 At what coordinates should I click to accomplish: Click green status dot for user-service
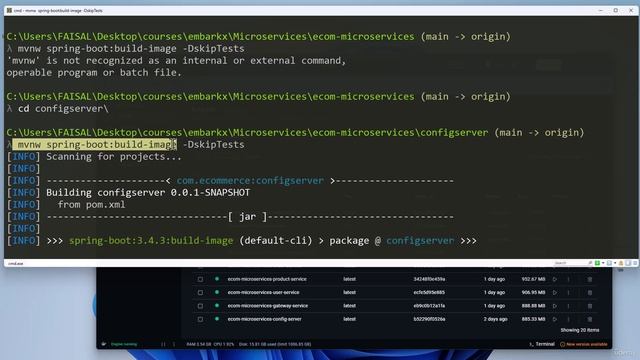[217, 292]
